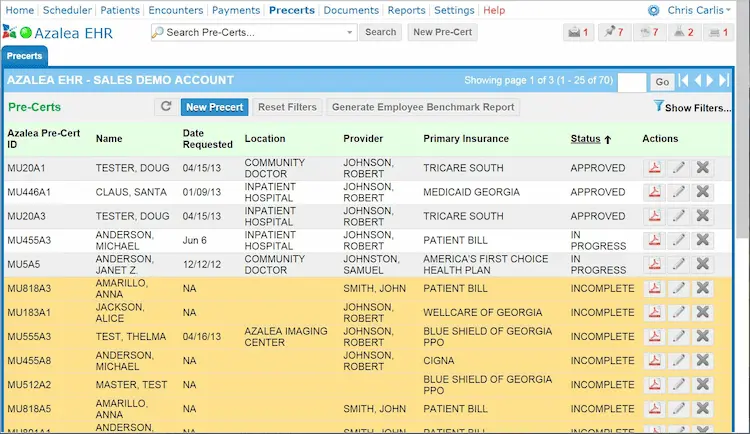
Task: Sort by Date Requested column header
Action: point(207,139)
